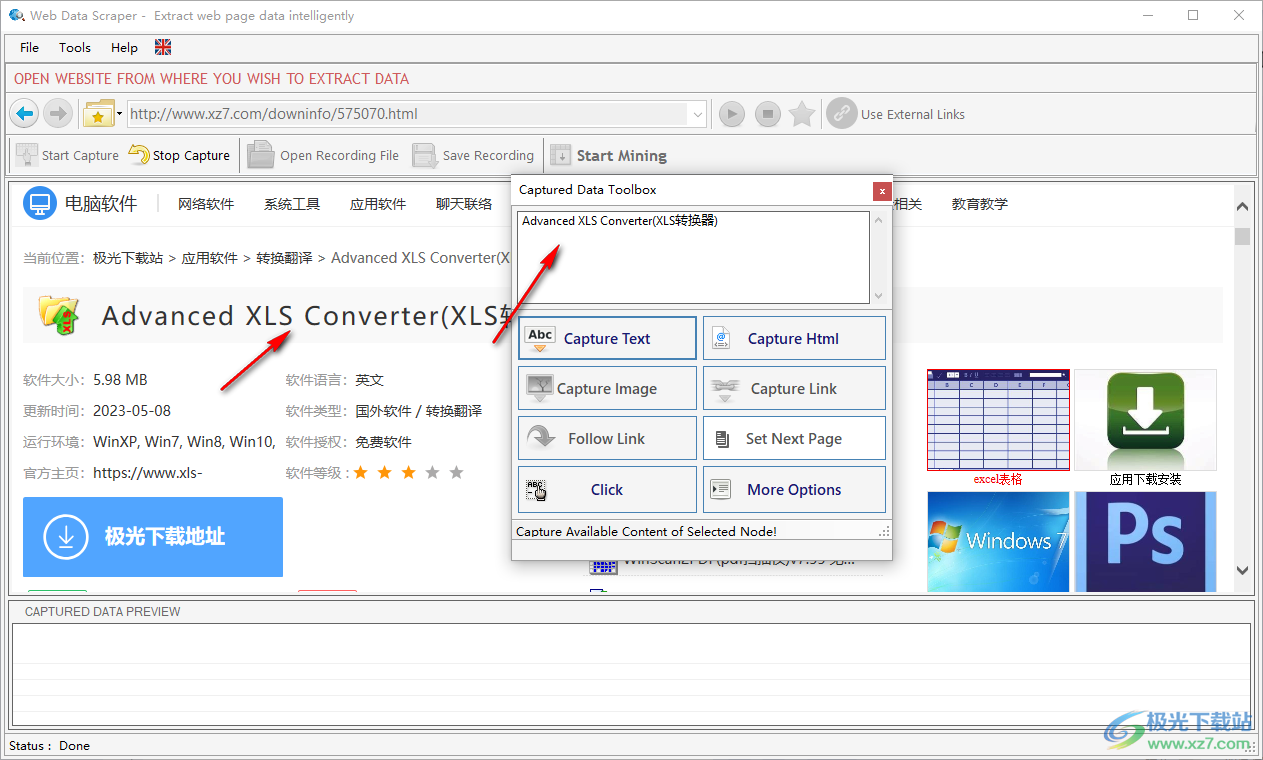The height and width of the screenshot is (760, 1263).
Task: Click the excel表格 thumbnail
Action: point(998,421)
